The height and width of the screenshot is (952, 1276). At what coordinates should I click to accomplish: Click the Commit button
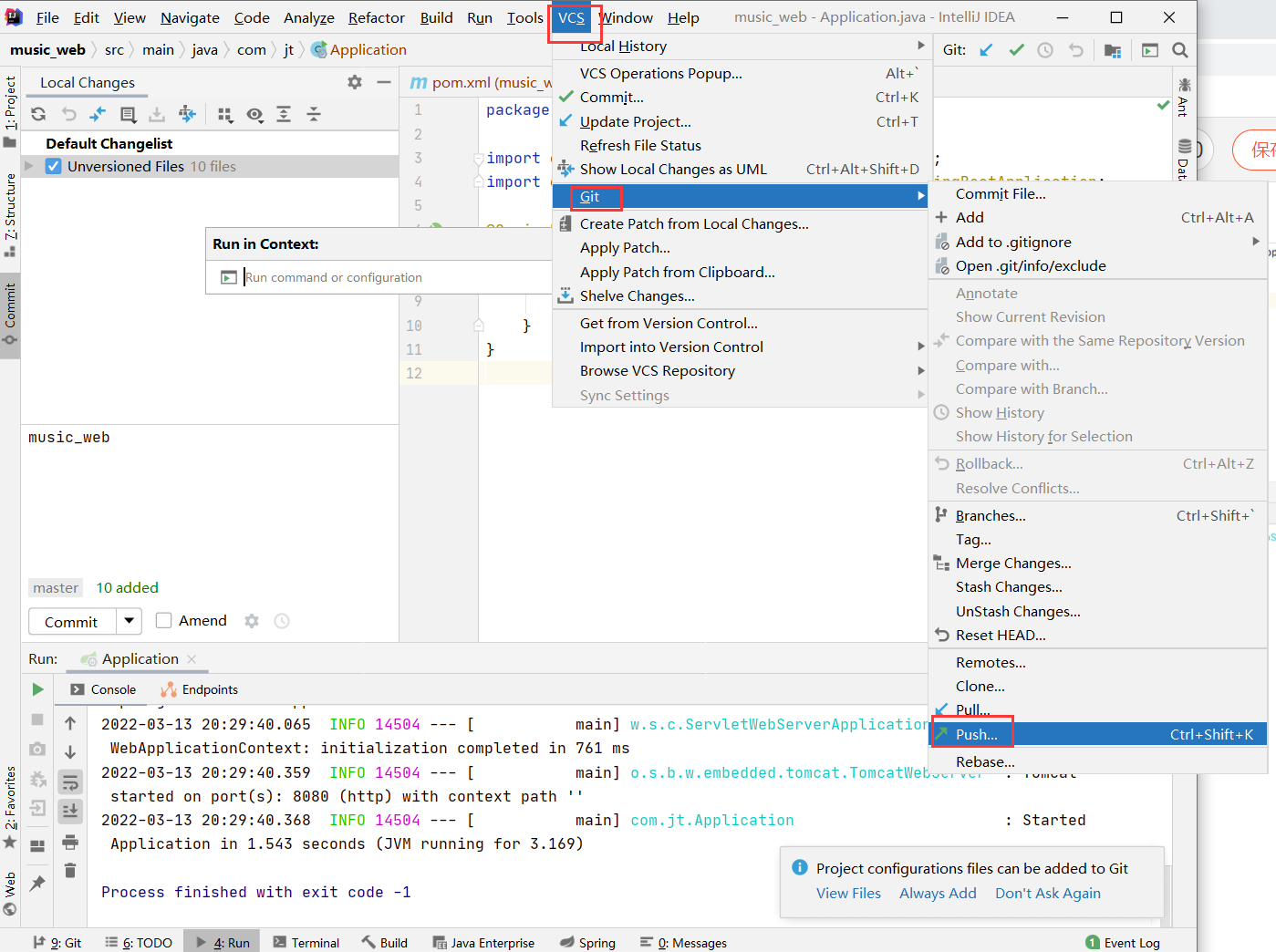[x=71, y=622]
